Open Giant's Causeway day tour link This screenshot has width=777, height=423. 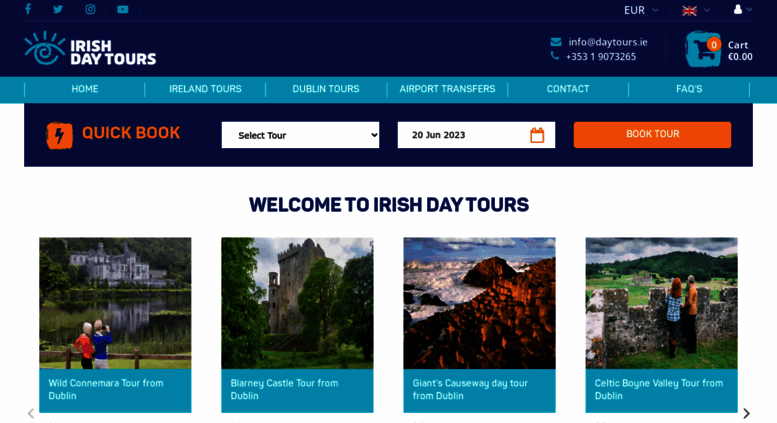[470, 389]
